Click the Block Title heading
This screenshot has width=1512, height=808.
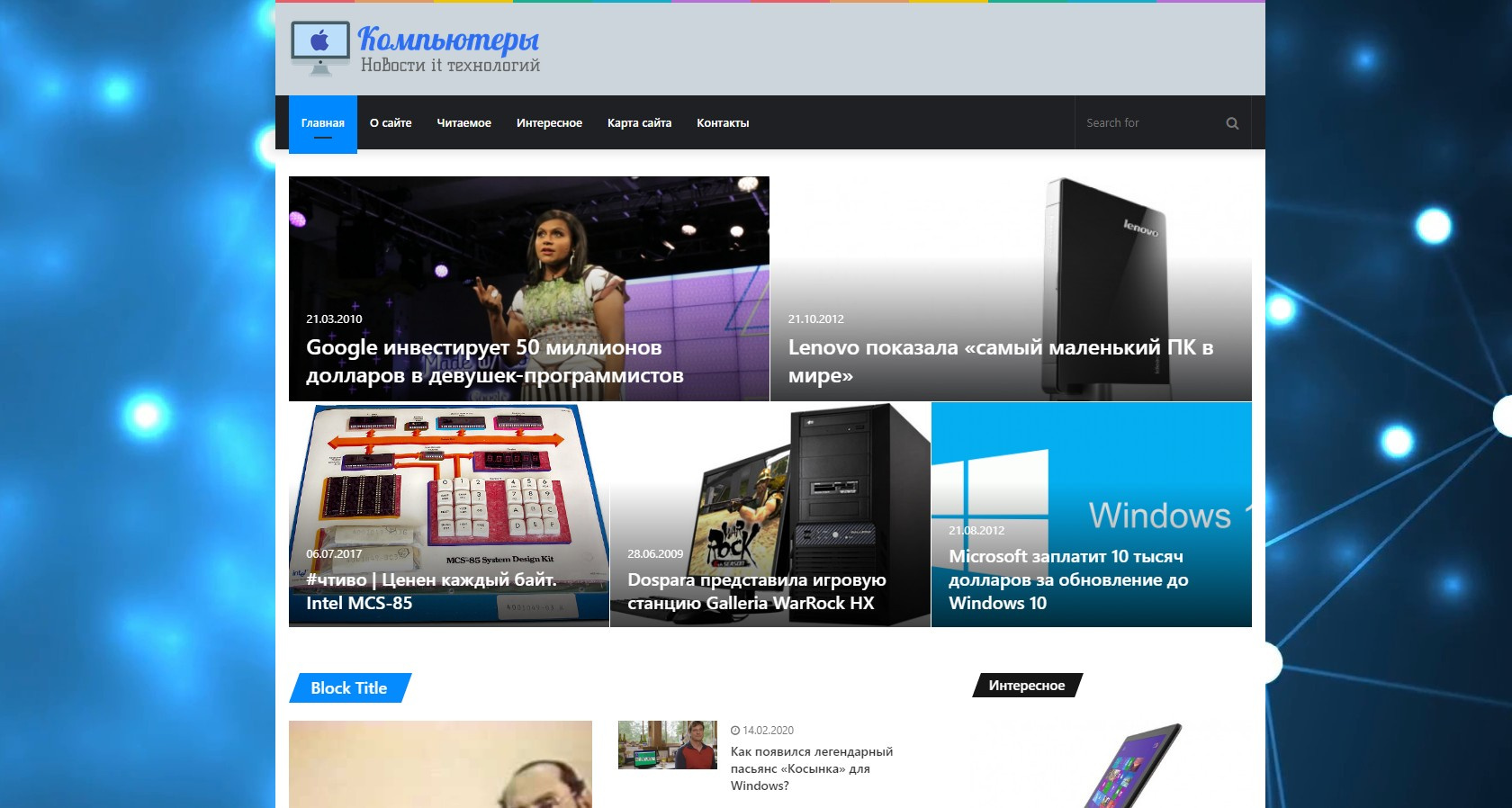pyautogui.click(x=349, y=688)
